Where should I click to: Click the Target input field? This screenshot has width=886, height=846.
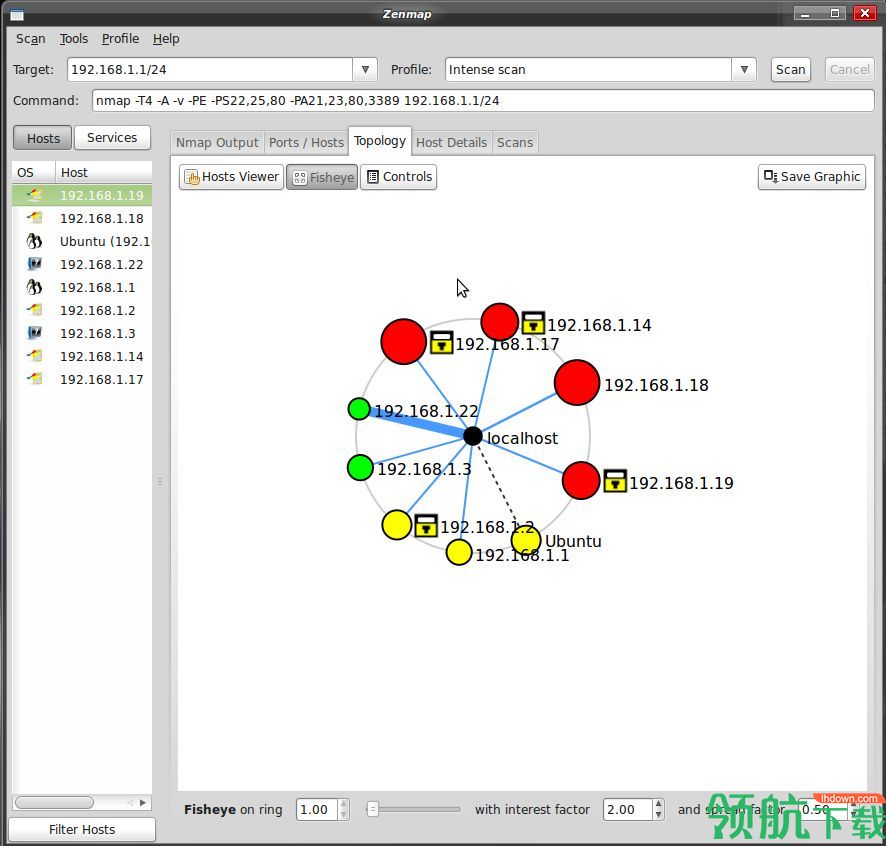tap(210, 70)
